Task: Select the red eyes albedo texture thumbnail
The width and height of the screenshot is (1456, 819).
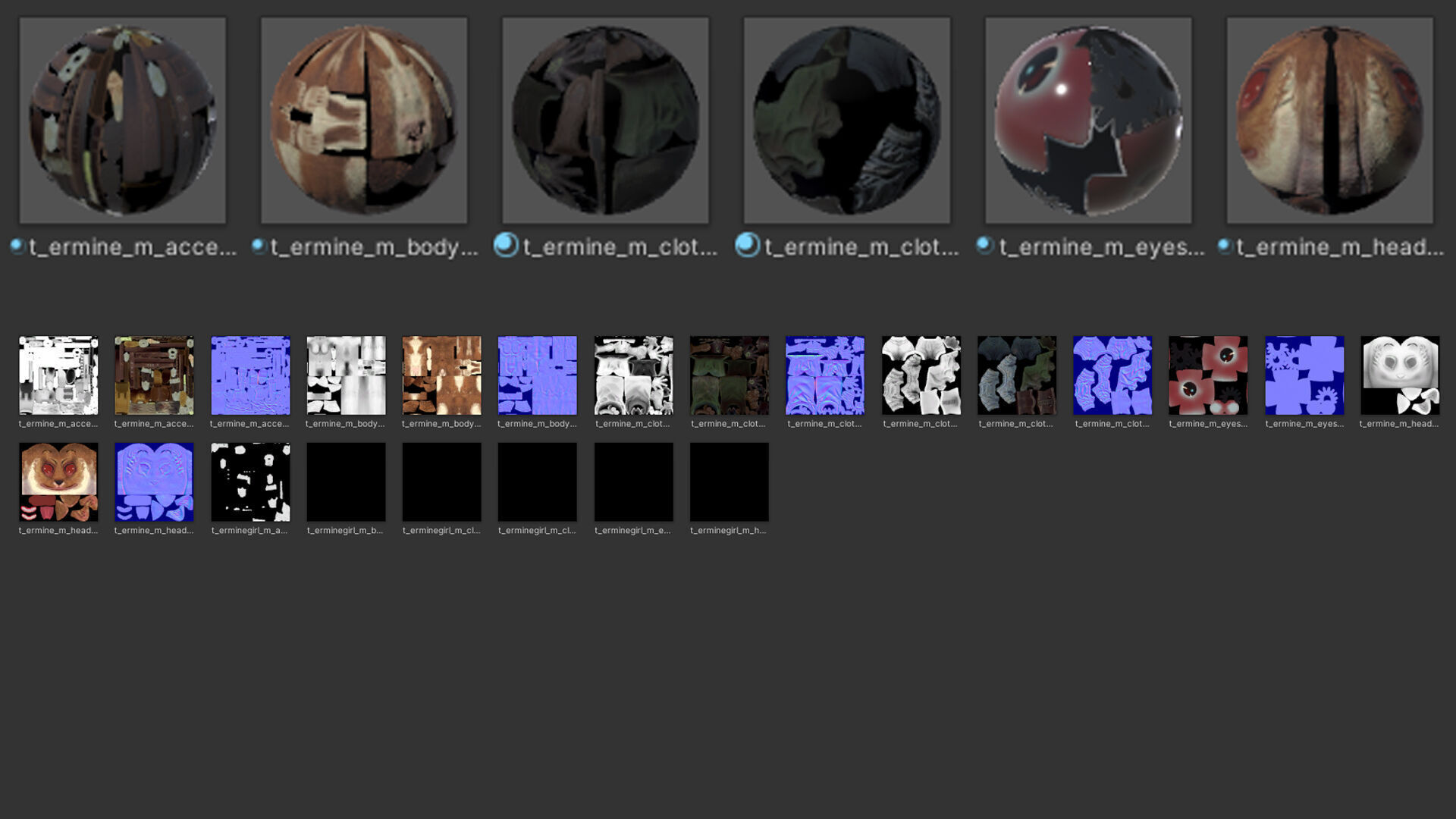Action: [x=1208, y=375]
